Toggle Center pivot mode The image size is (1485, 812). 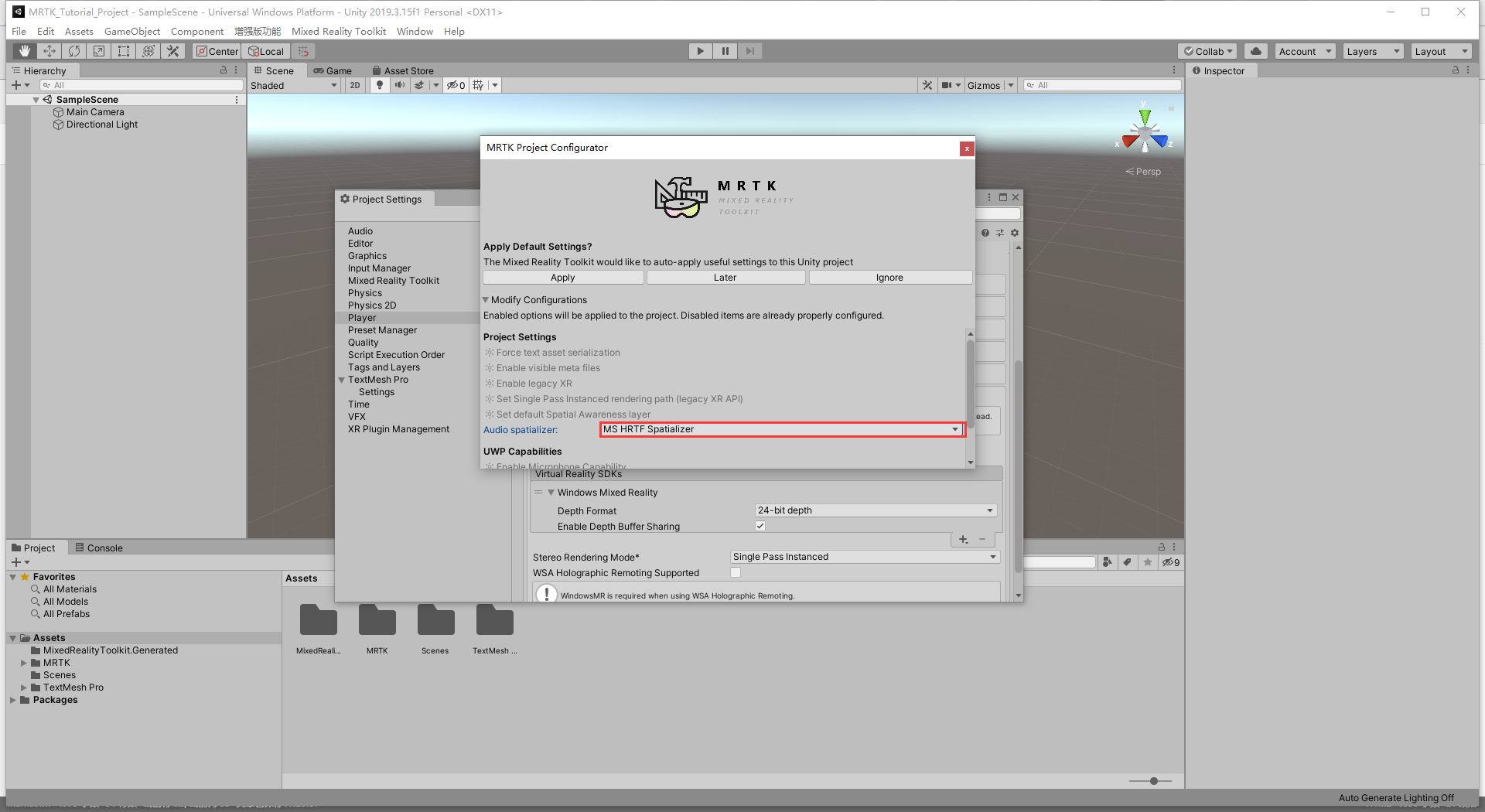click(217, 51)
